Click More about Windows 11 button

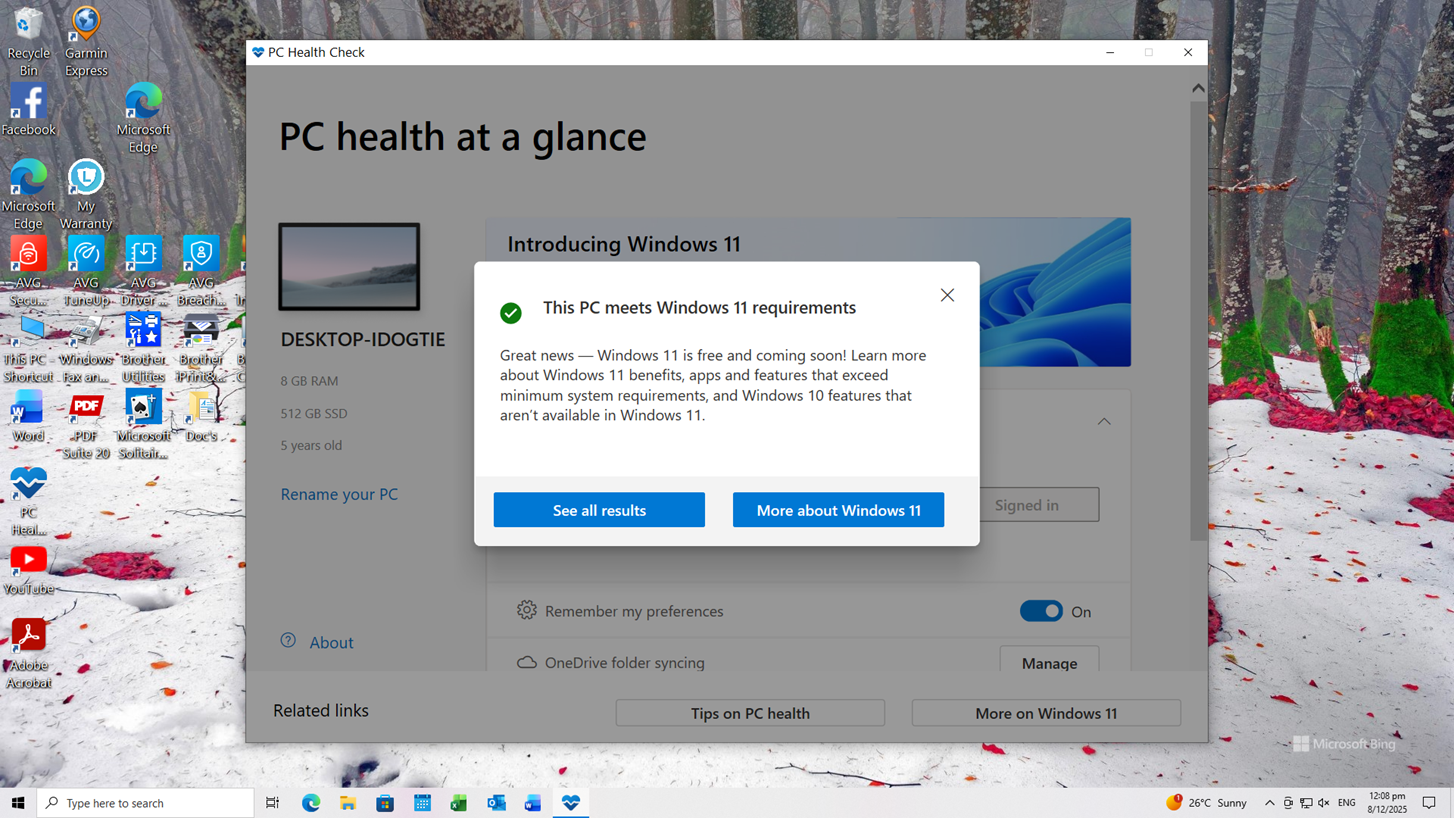(838, 510)
